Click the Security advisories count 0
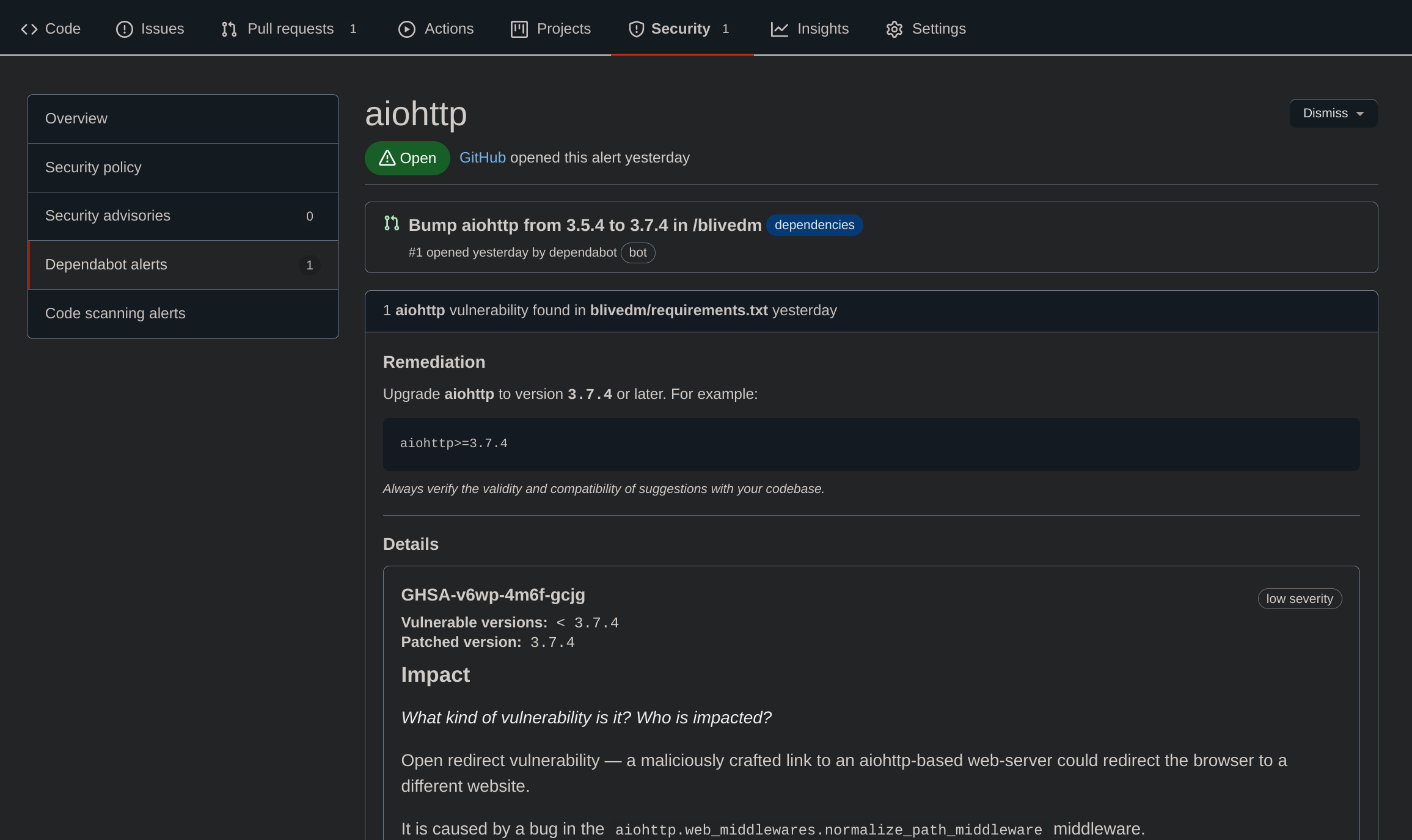The width and height of the screenshot is (1412, 840). click(x=310, y=216)
